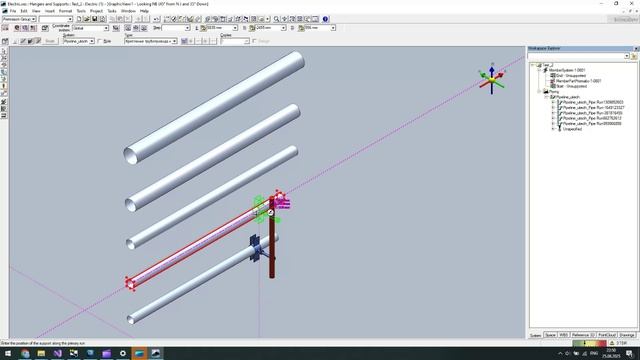Click the Save icon in toolbar
The width and height of the screenshot is (640, 360).
pyautogui.click(x=95, y=19)
